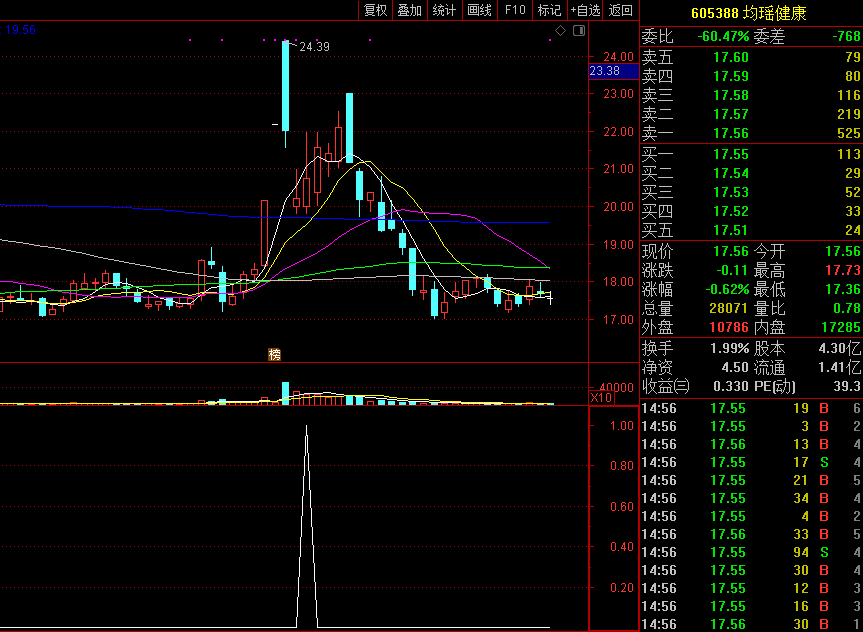Open the 复权 adjustment menu

pos(376,10)
